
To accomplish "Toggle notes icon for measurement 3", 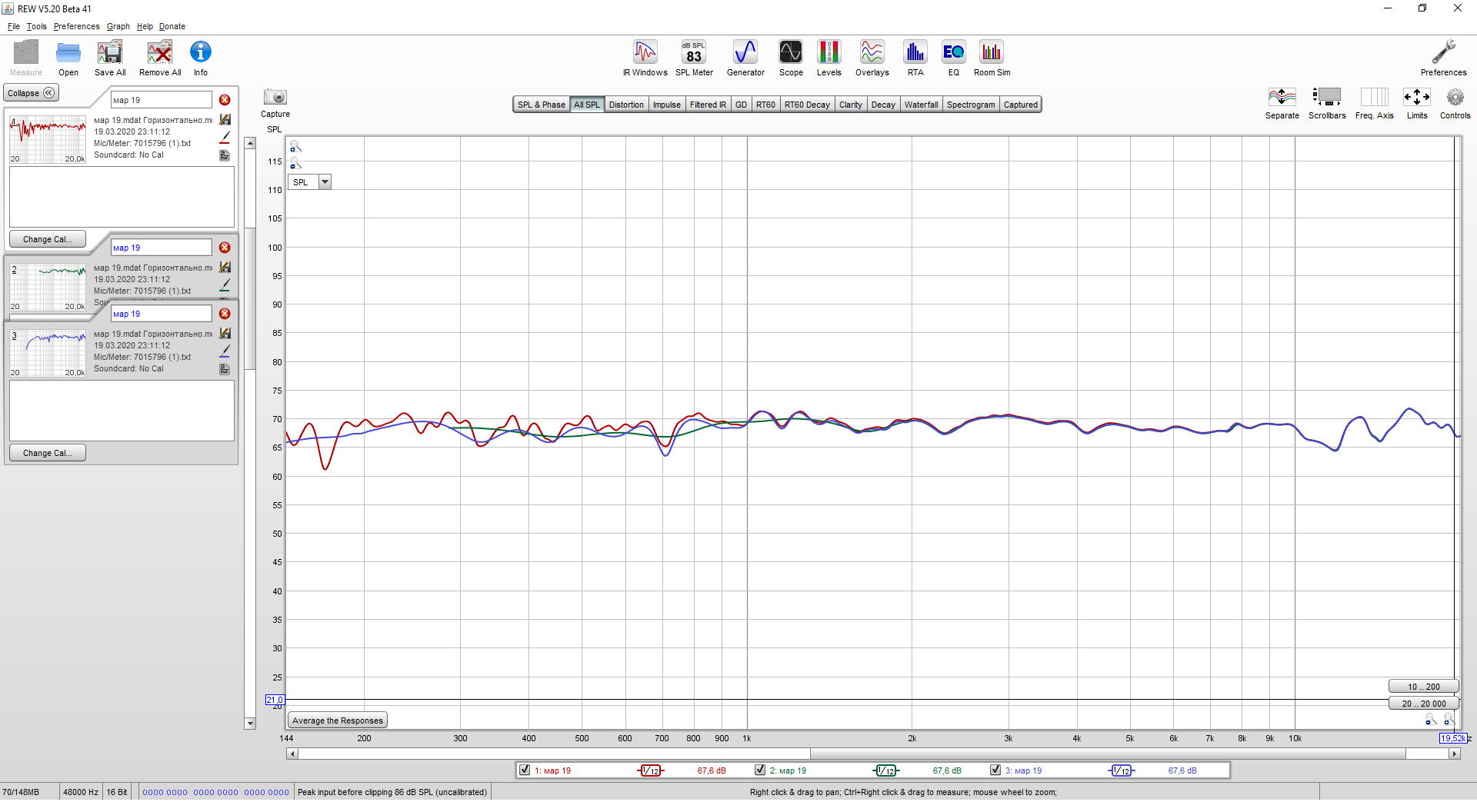I will pos(225,369).
